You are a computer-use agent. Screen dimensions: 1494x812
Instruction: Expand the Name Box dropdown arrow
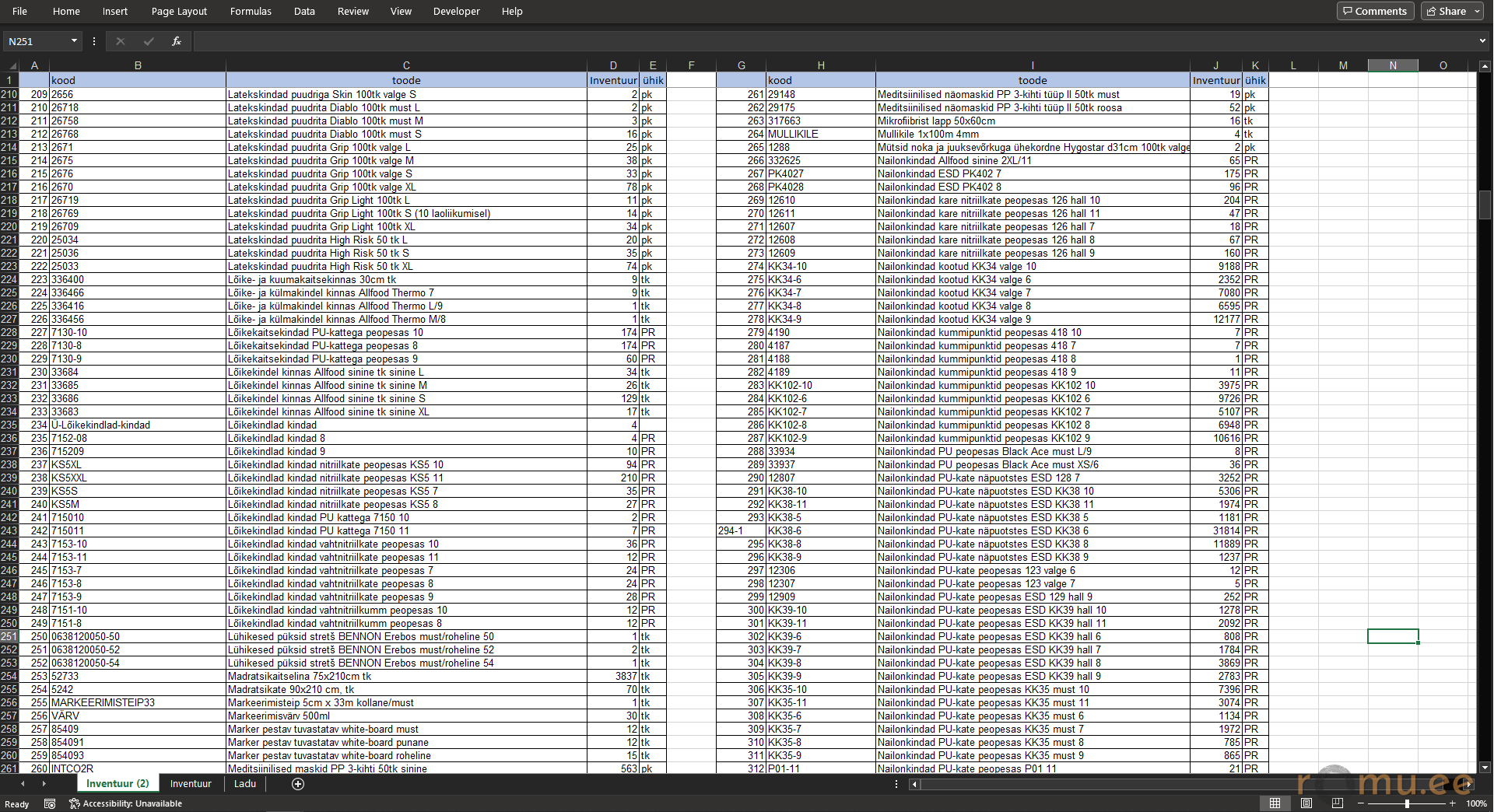tap(74, 41)
